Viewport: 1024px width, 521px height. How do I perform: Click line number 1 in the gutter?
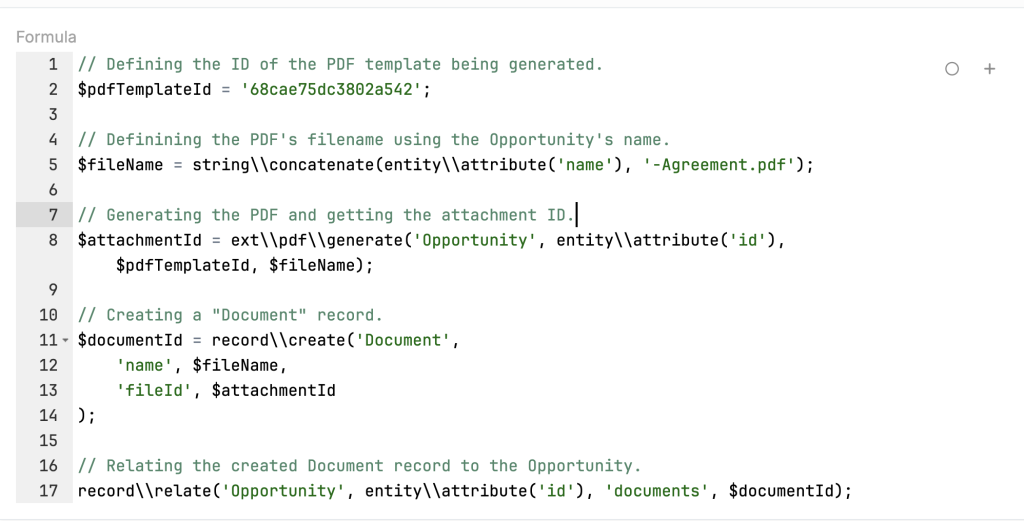[53, 64]
